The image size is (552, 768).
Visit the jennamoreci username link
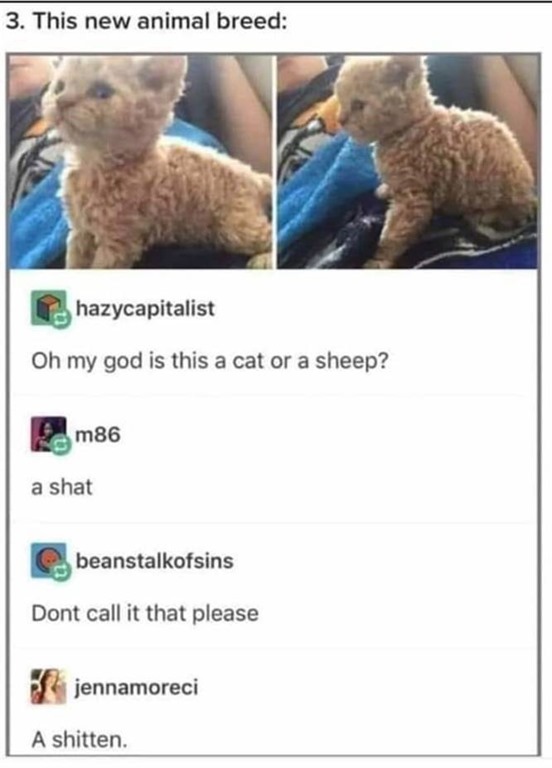tap(137, 687)
